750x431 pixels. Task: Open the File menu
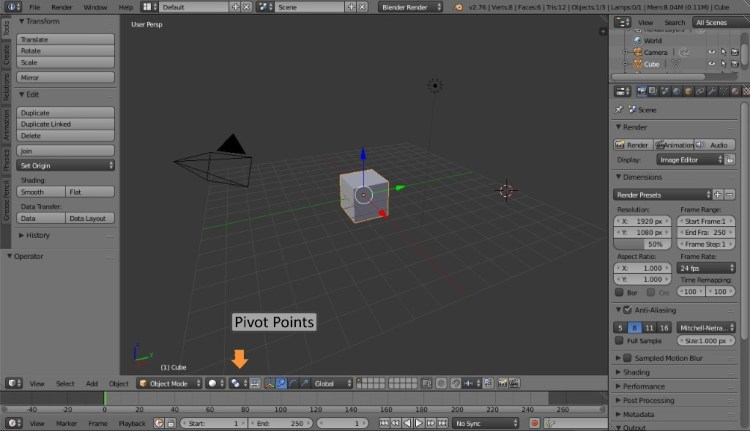(x=34, y=7)
